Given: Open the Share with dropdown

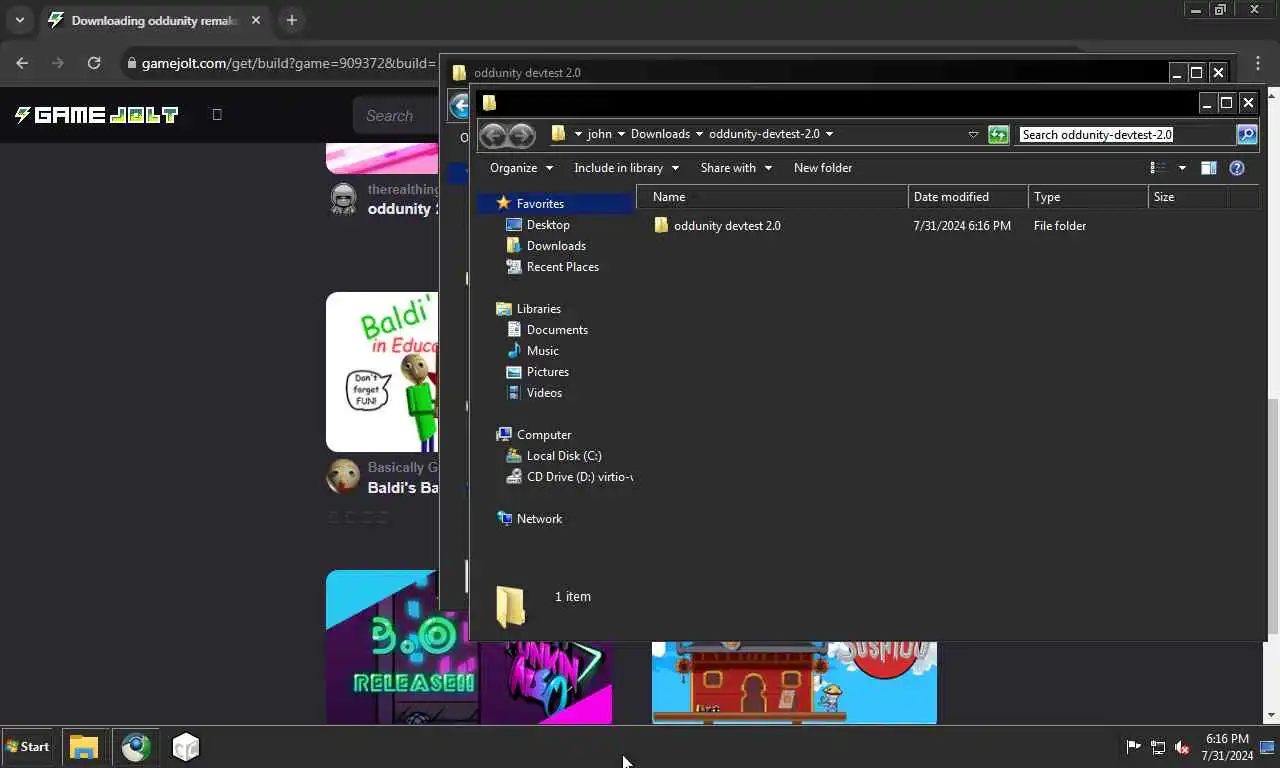Looking at the screenshot, I should (736, 168).
